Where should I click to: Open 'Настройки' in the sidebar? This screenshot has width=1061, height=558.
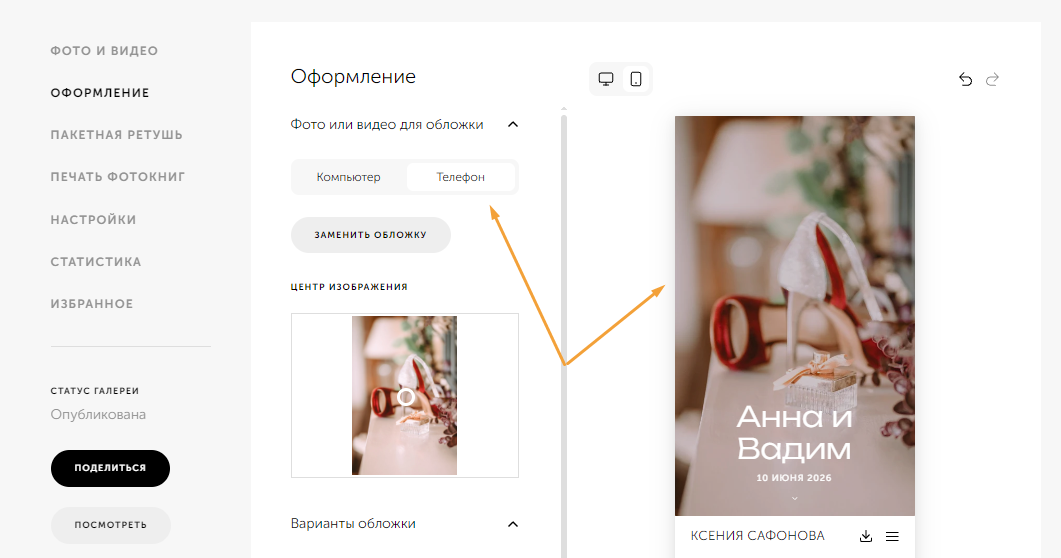coord(93,220)
